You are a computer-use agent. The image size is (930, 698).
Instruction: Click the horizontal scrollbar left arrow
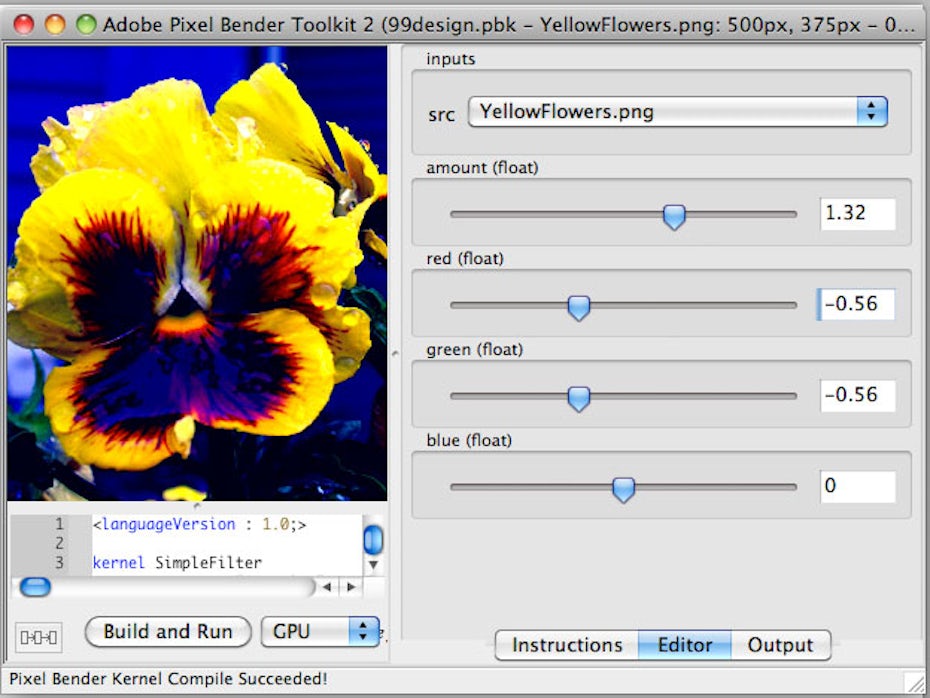(x=328, y=587)
